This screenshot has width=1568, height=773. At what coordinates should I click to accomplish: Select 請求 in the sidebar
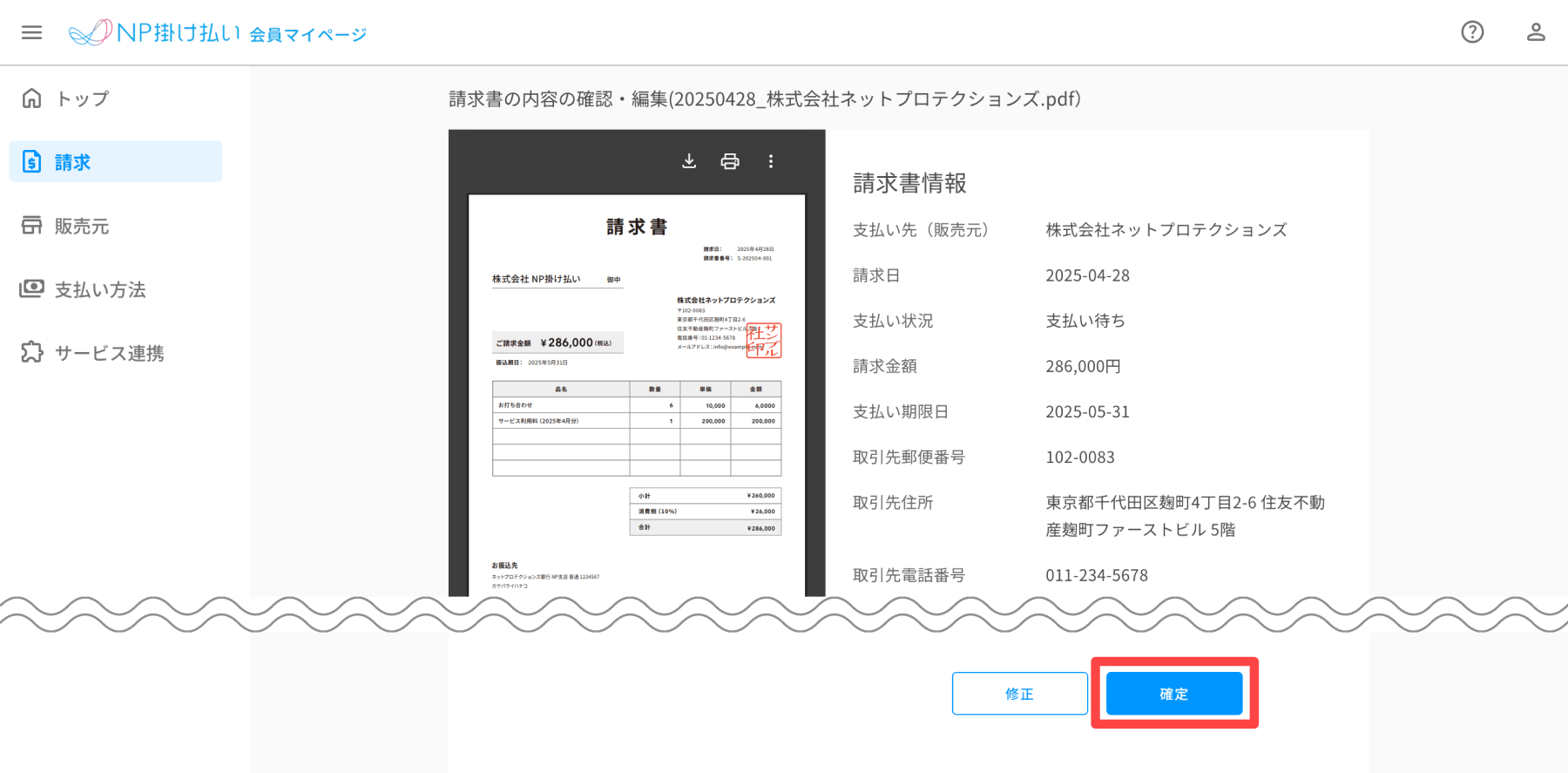pyautogui.click(x=115, y=162)
